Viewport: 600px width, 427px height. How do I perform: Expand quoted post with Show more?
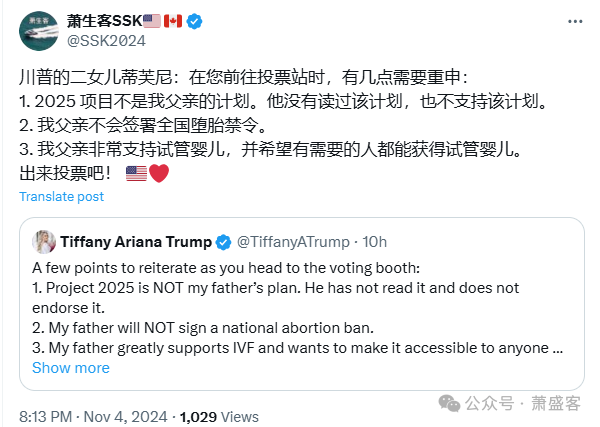pos(71,367)
